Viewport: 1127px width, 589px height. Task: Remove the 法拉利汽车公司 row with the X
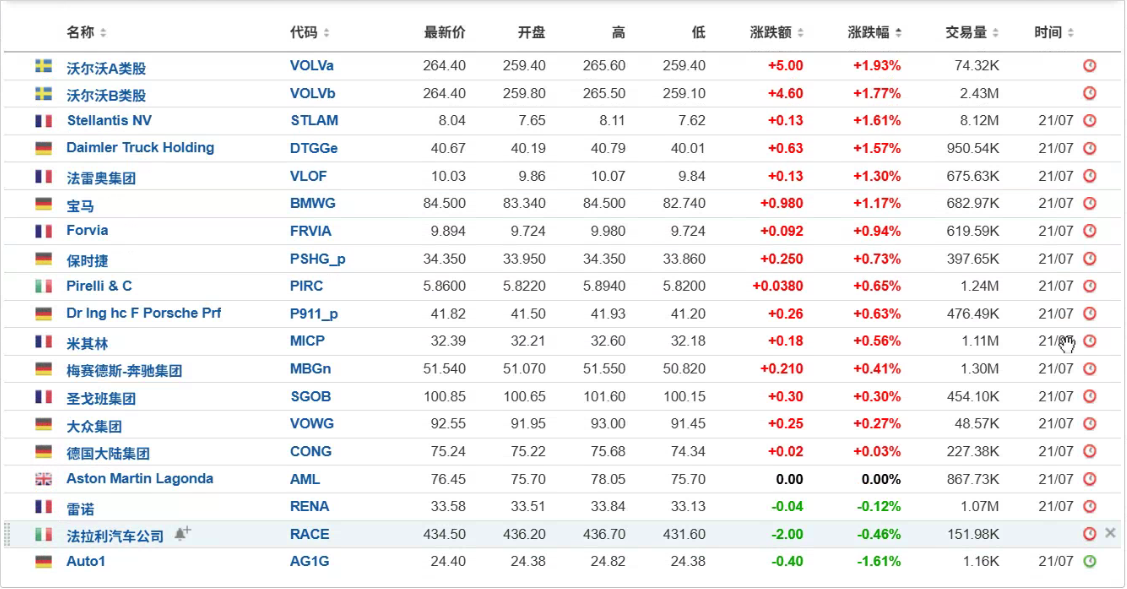coord(1110,533)
